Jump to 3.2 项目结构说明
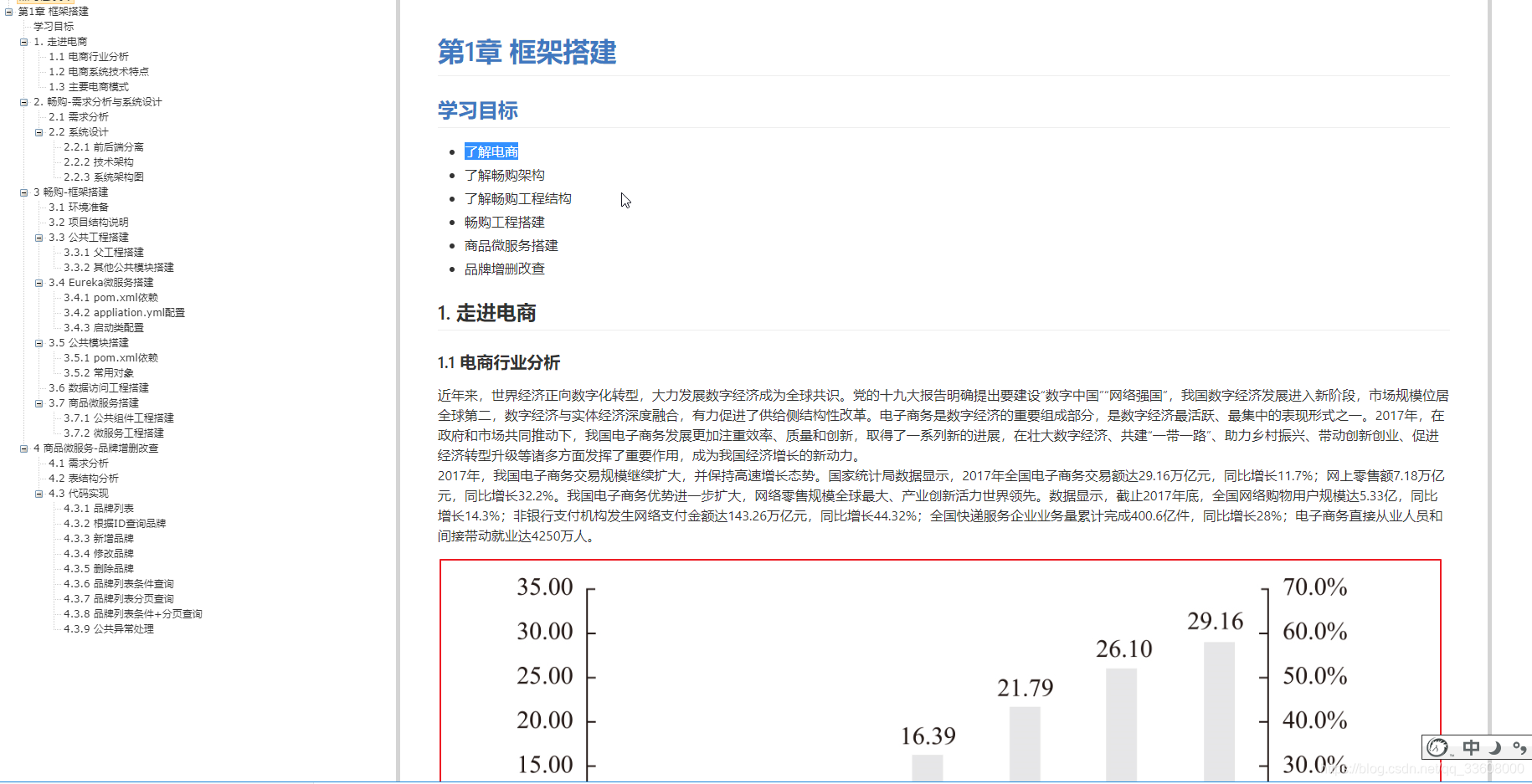The width and height of the screenshot is (1532, 784). click(89, 223)
